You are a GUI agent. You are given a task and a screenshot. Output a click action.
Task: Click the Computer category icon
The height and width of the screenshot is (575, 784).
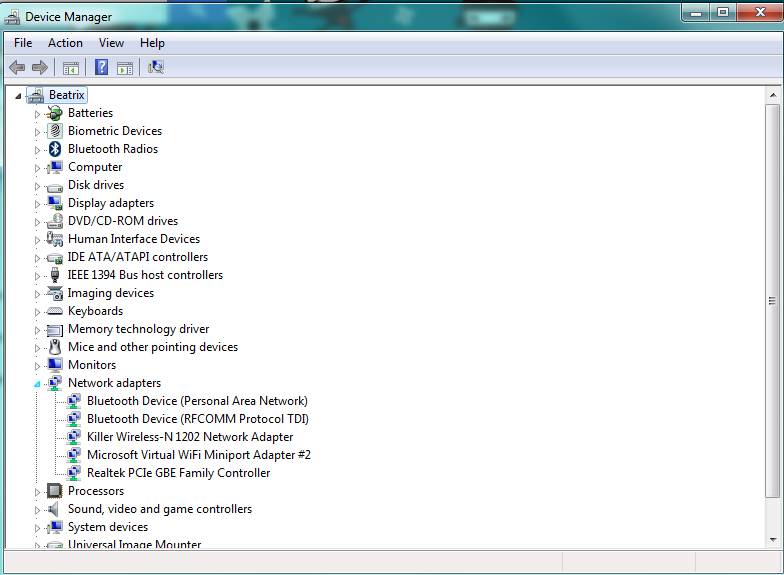point(54,167)
